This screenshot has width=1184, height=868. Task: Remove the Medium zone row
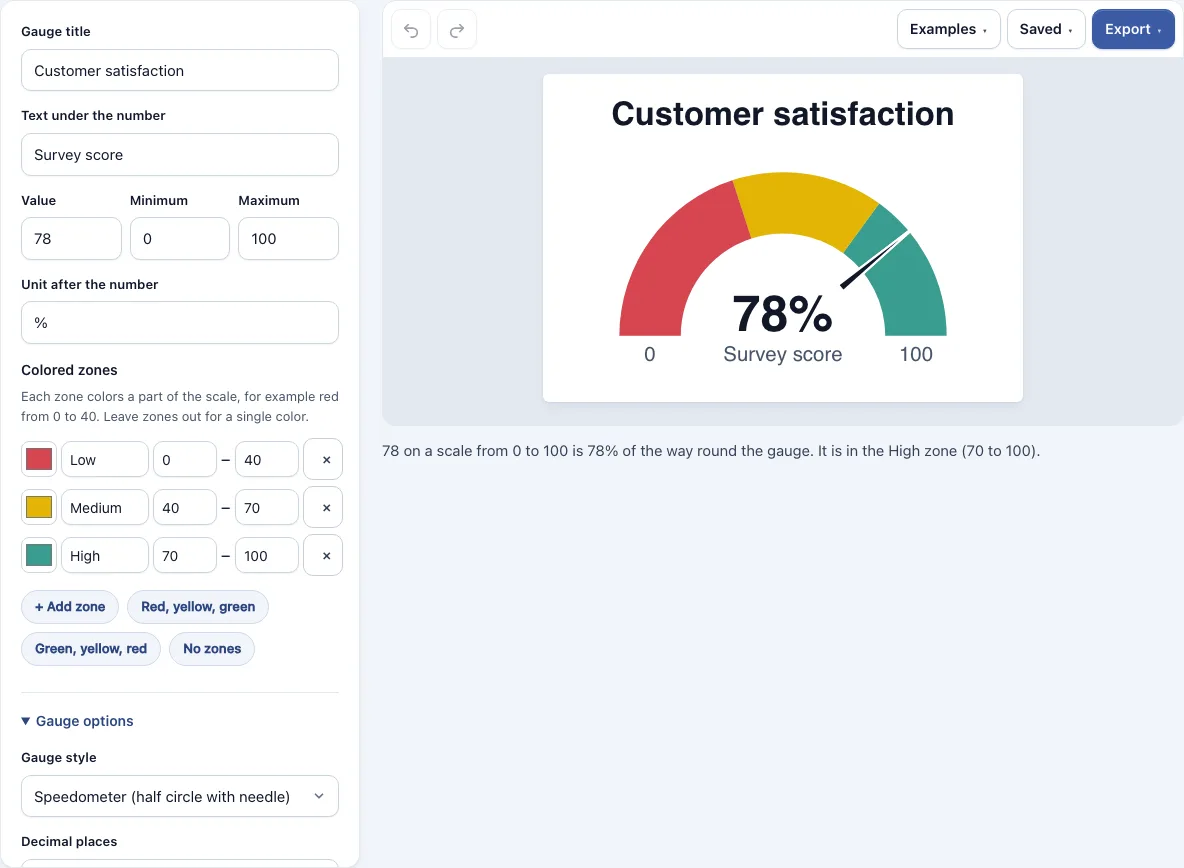pyautogui.click(x=323, y=508)
